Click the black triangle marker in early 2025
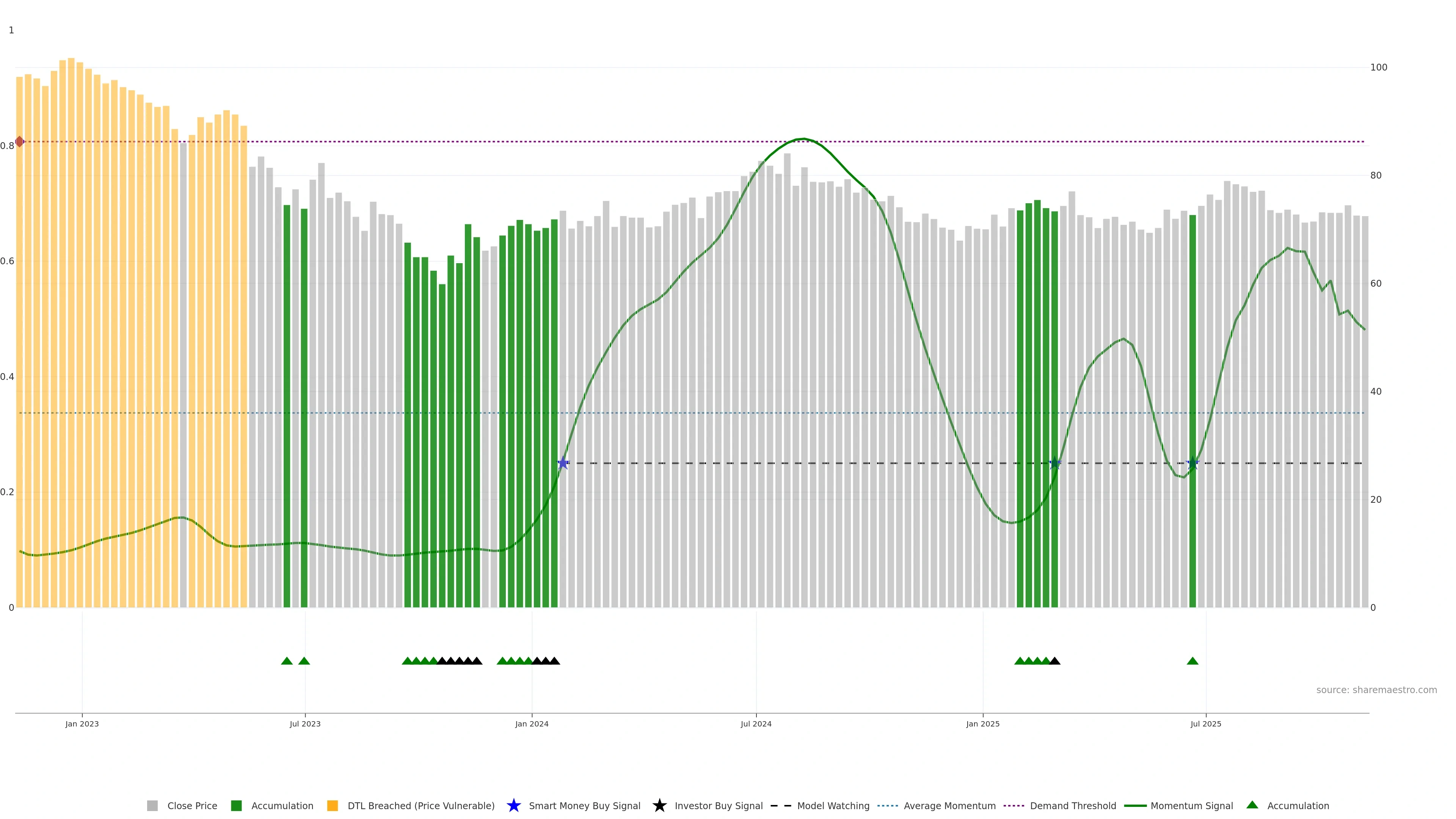This screenshot has width=1456, height=819. [1055, 661]
